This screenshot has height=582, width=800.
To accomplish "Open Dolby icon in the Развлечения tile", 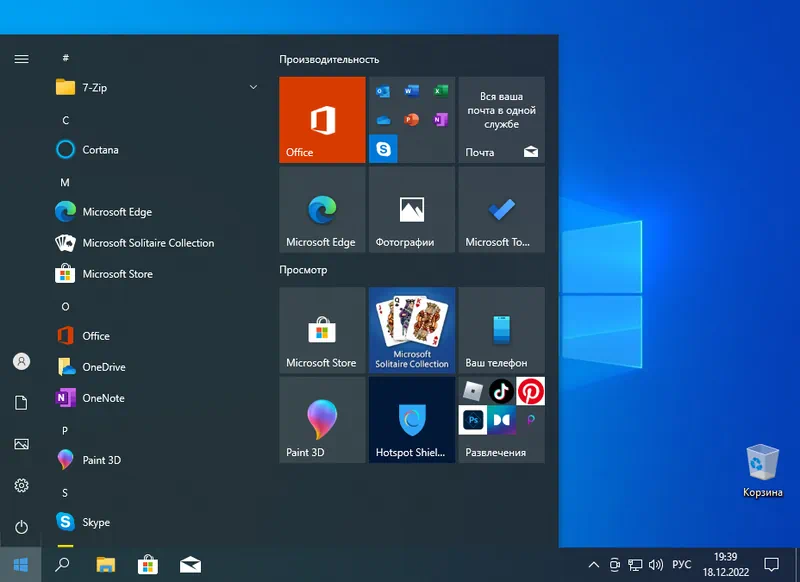I will click(502, 420).
